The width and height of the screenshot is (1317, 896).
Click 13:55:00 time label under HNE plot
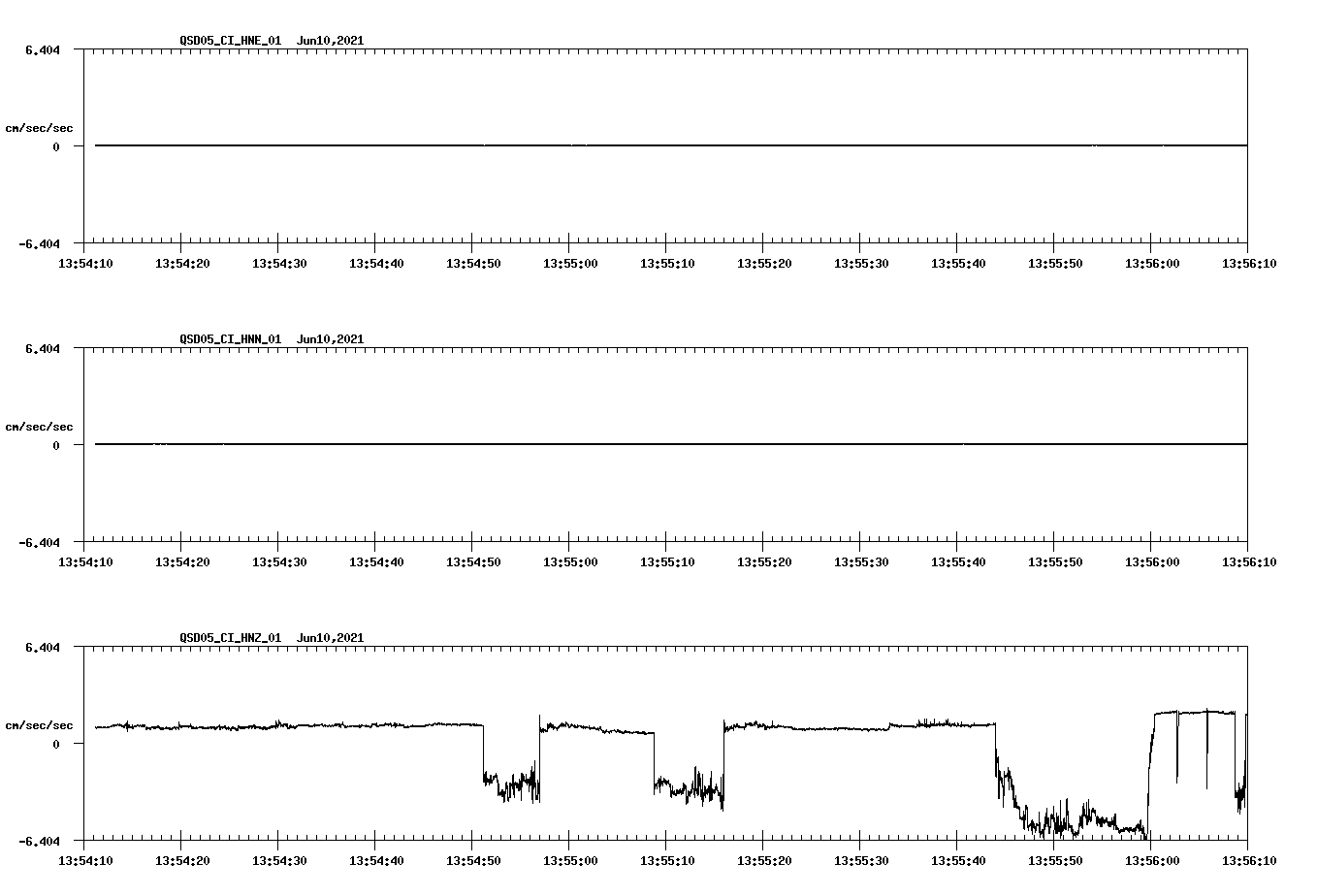click(569, 263)
